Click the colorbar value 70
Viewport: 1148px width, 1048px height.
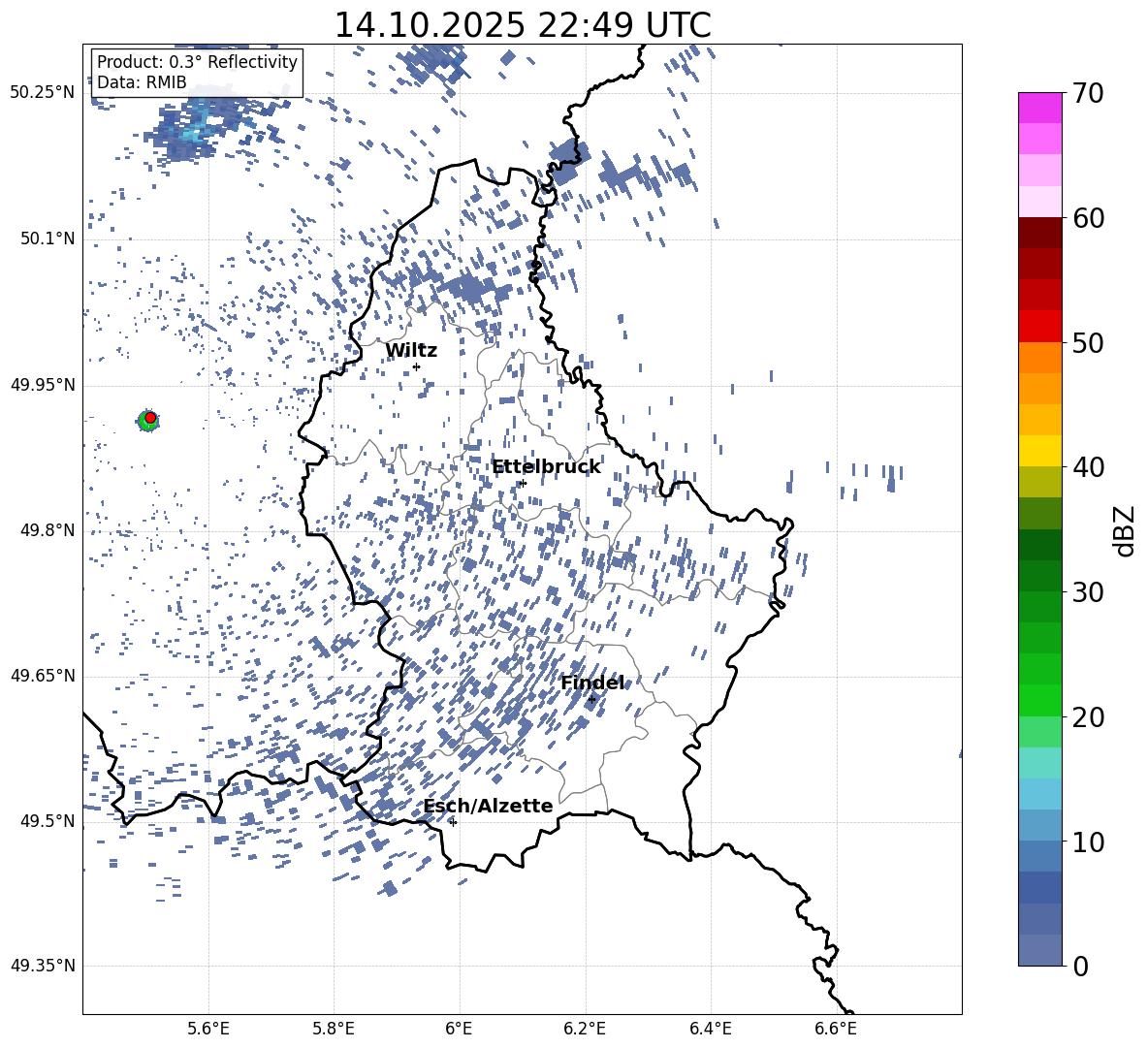1088,93
